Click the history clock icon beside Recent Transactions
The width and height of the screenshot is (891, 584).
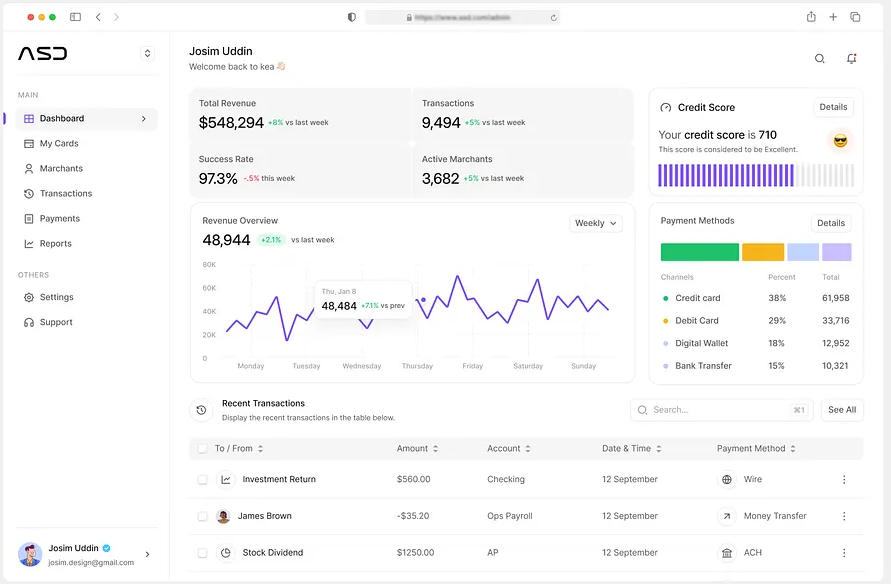pos(201,410)
